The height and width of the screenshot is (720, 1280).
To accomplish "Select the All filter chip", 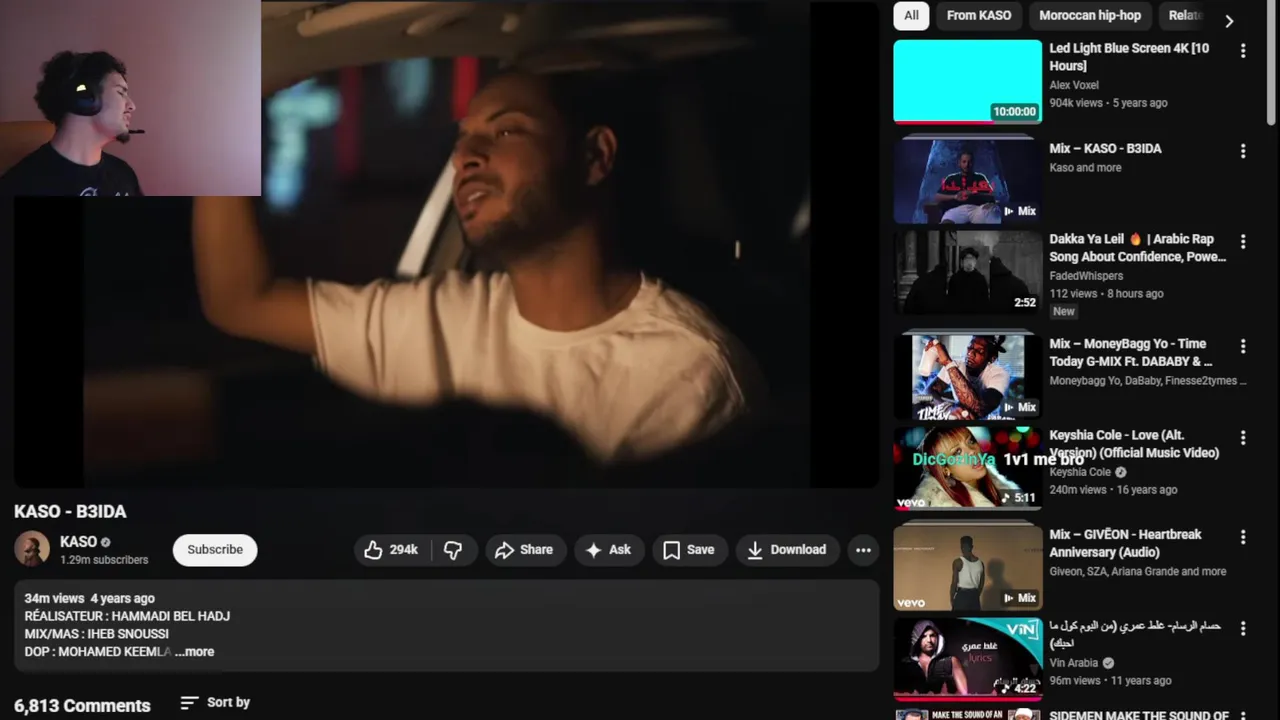I will pos(911,15).
